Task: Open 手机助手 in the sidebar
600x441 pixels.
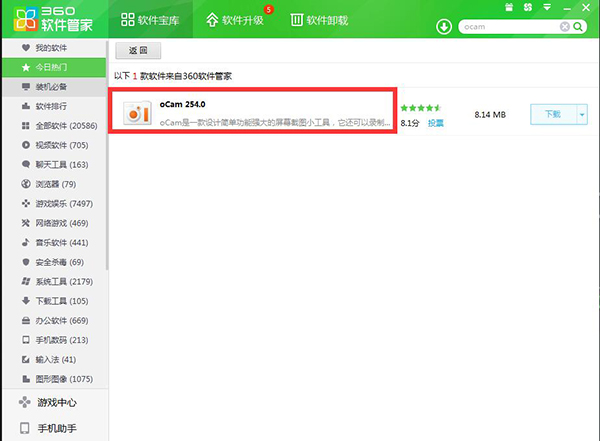Action: coord(55,429)
